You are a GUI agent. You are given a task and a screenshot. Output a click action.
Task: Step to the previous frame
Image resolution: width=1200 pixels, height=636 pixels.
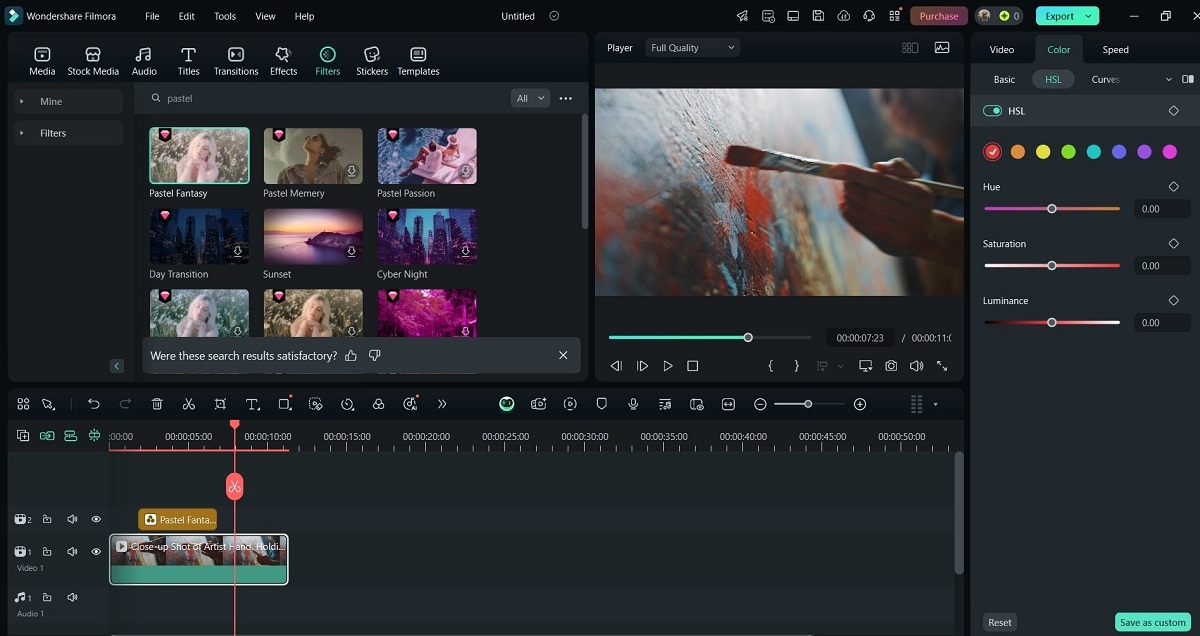pyautogui.click(x=616, y=366)
